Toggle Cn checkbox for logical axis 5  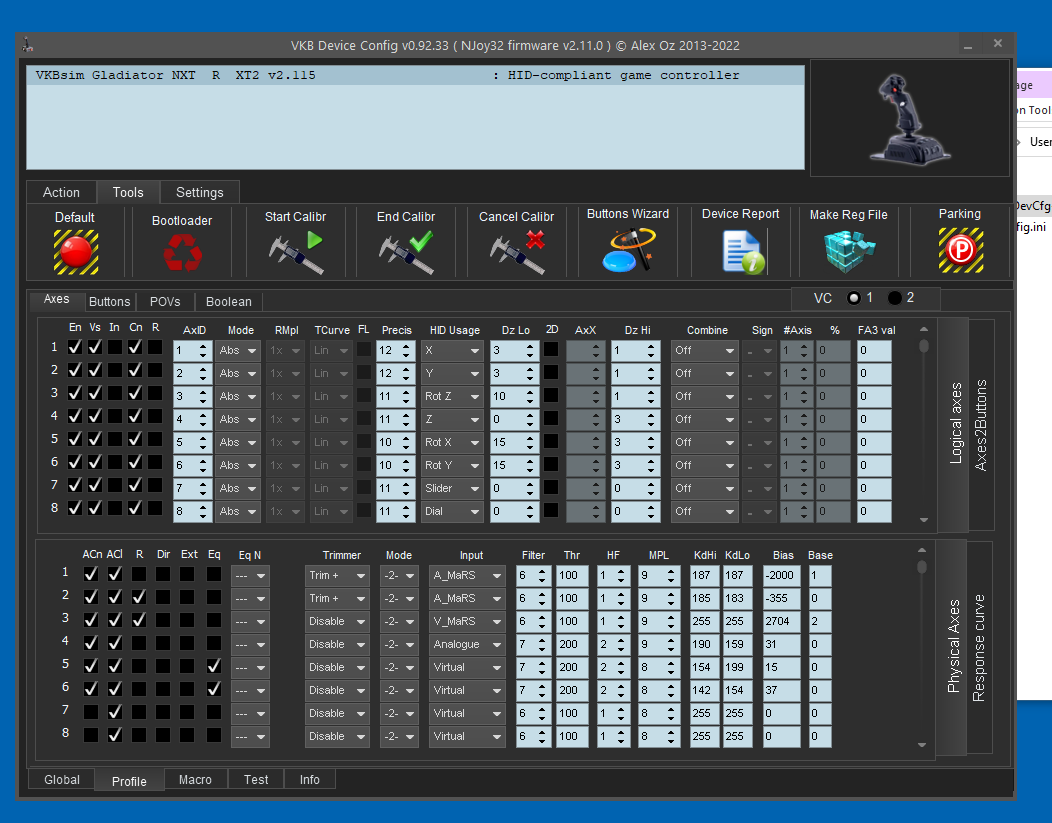[x=135, y=439]
